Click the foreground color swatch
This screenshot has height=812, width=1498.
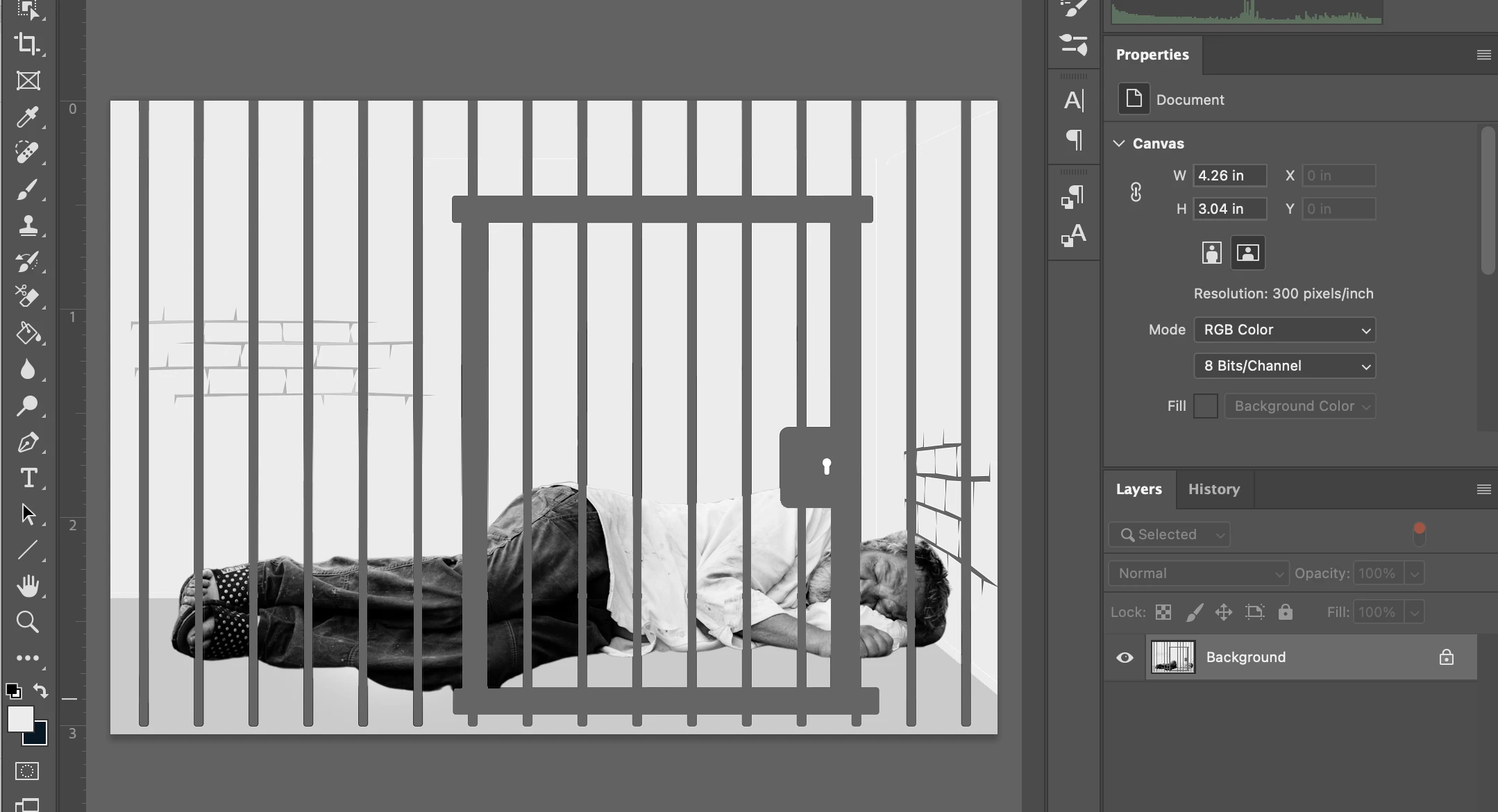19,718
